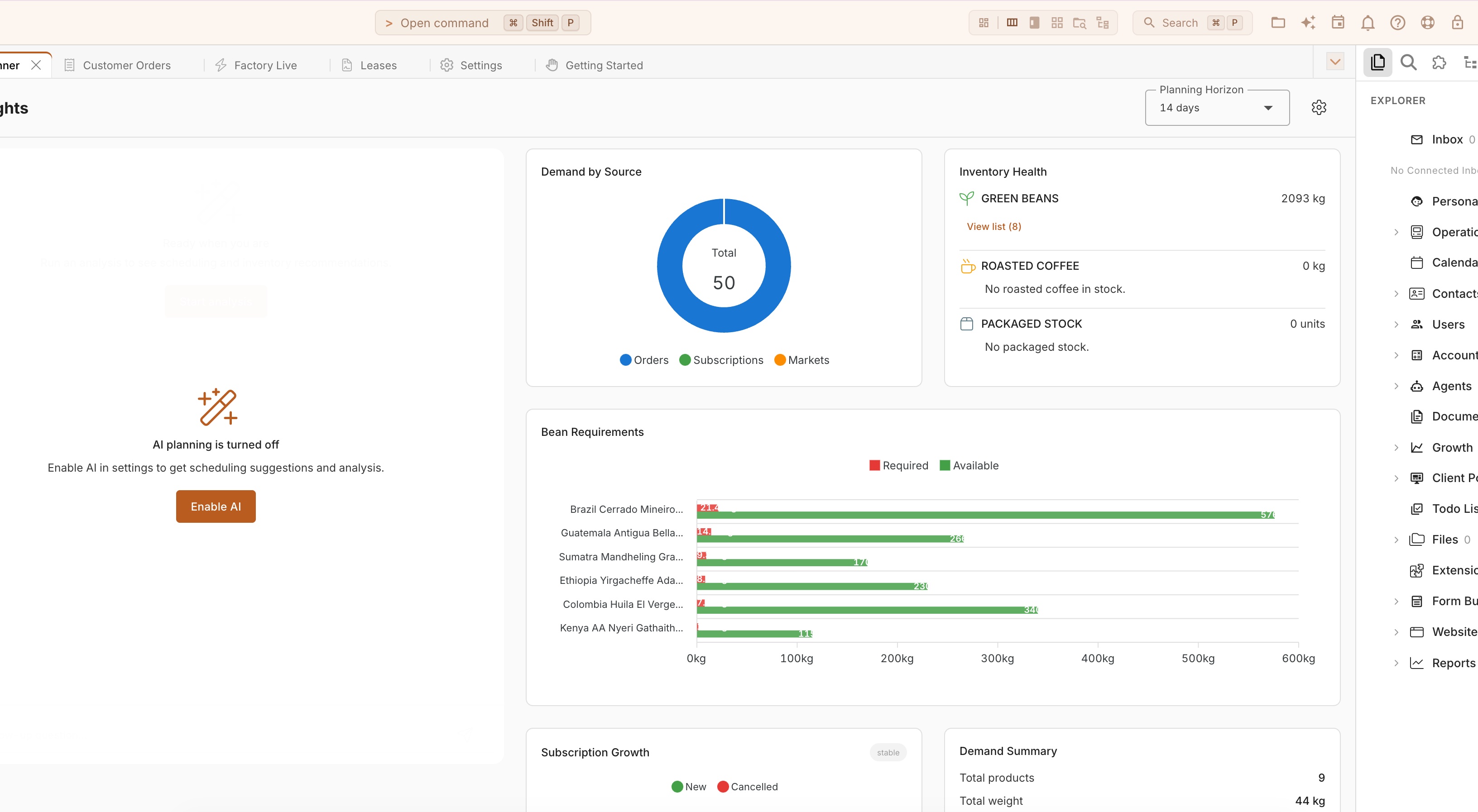Expand the Agents tree item
The height and width of the screenshot is (812, 1478).
click(x=1396, y=386)
